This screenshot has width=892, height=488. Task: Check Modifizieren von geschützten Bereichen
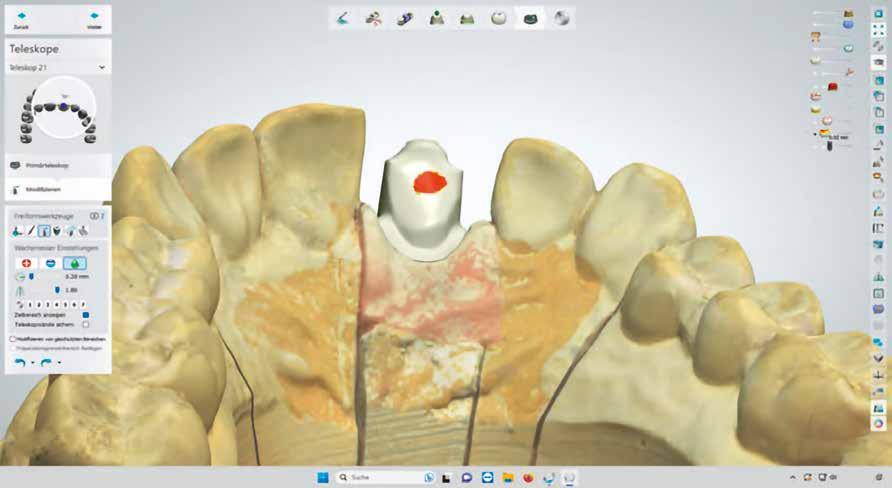pyautogui.click(x=13, y=339)
